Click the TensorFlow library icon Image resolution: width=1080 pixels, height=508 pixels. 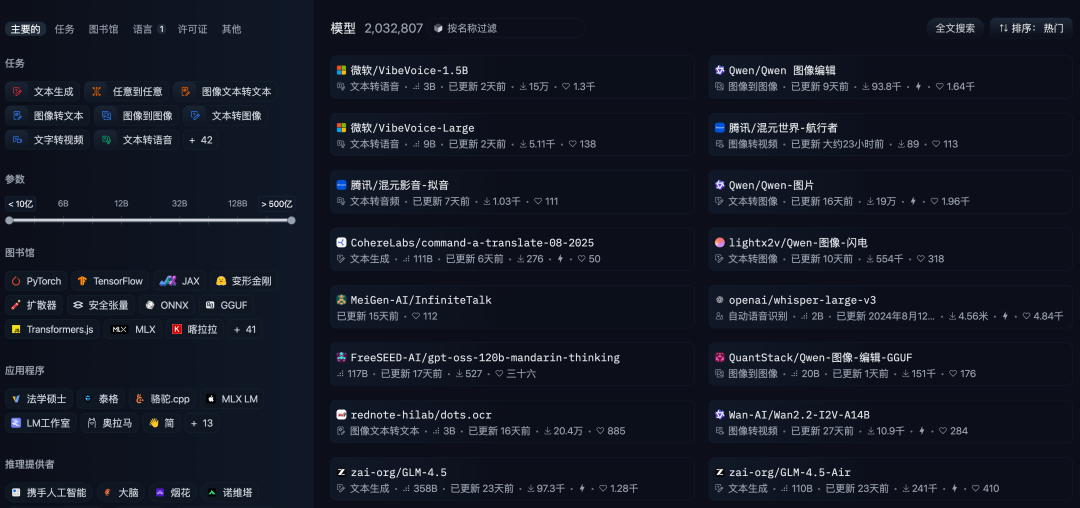[82, 281]
